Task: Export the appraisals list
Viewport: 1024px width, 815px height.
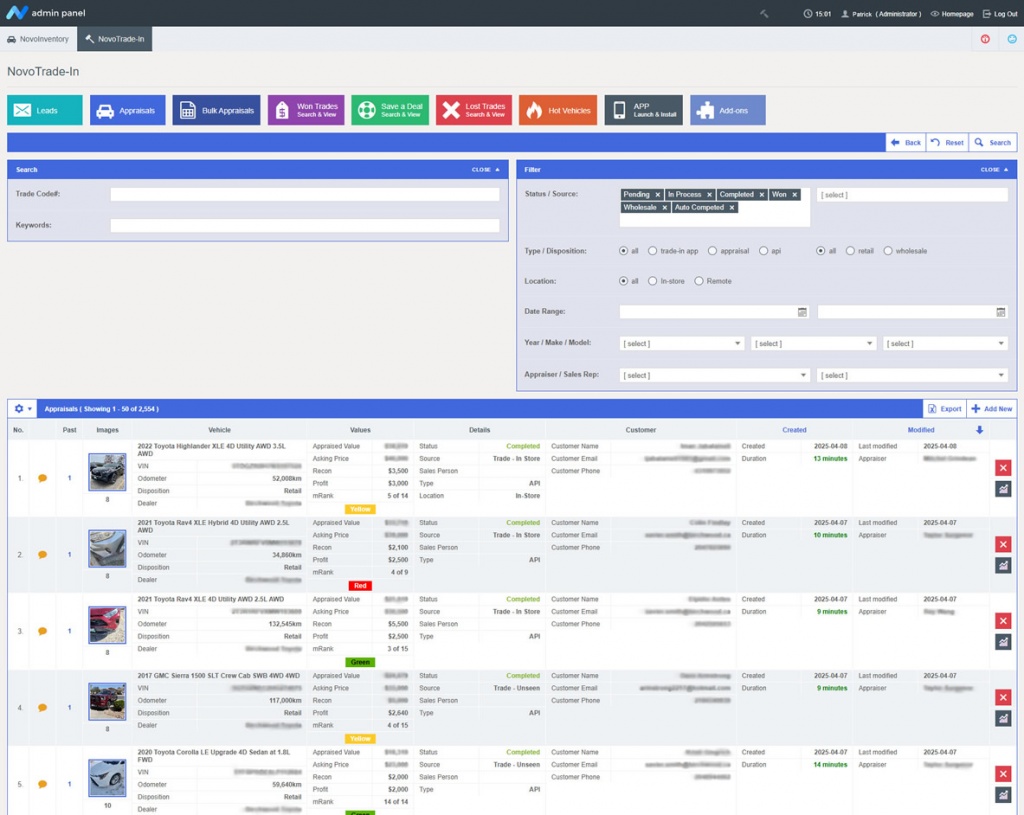Action: 944,409
